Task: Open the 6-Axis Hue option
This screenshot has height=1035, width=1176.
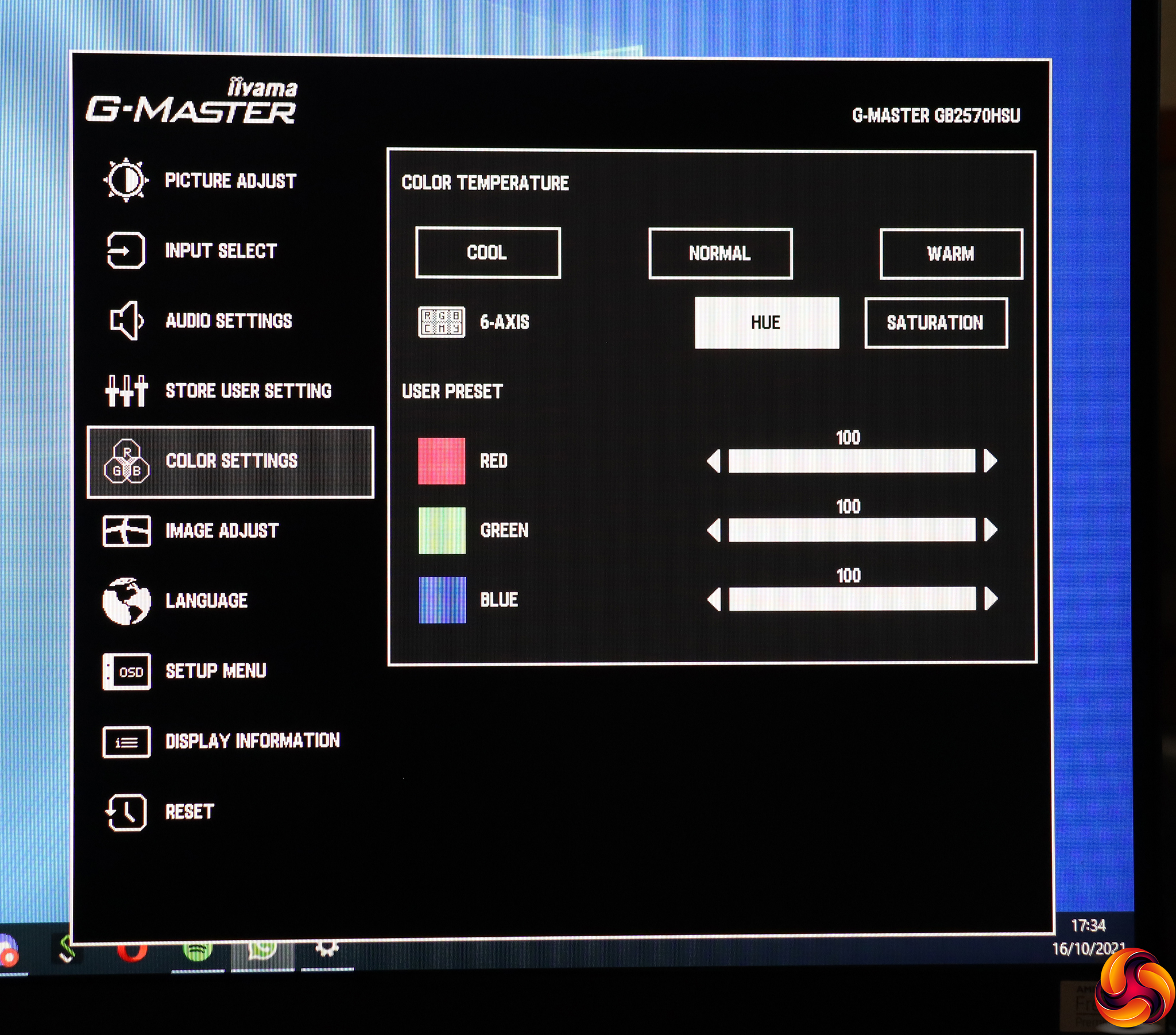Action: [767, 322]
